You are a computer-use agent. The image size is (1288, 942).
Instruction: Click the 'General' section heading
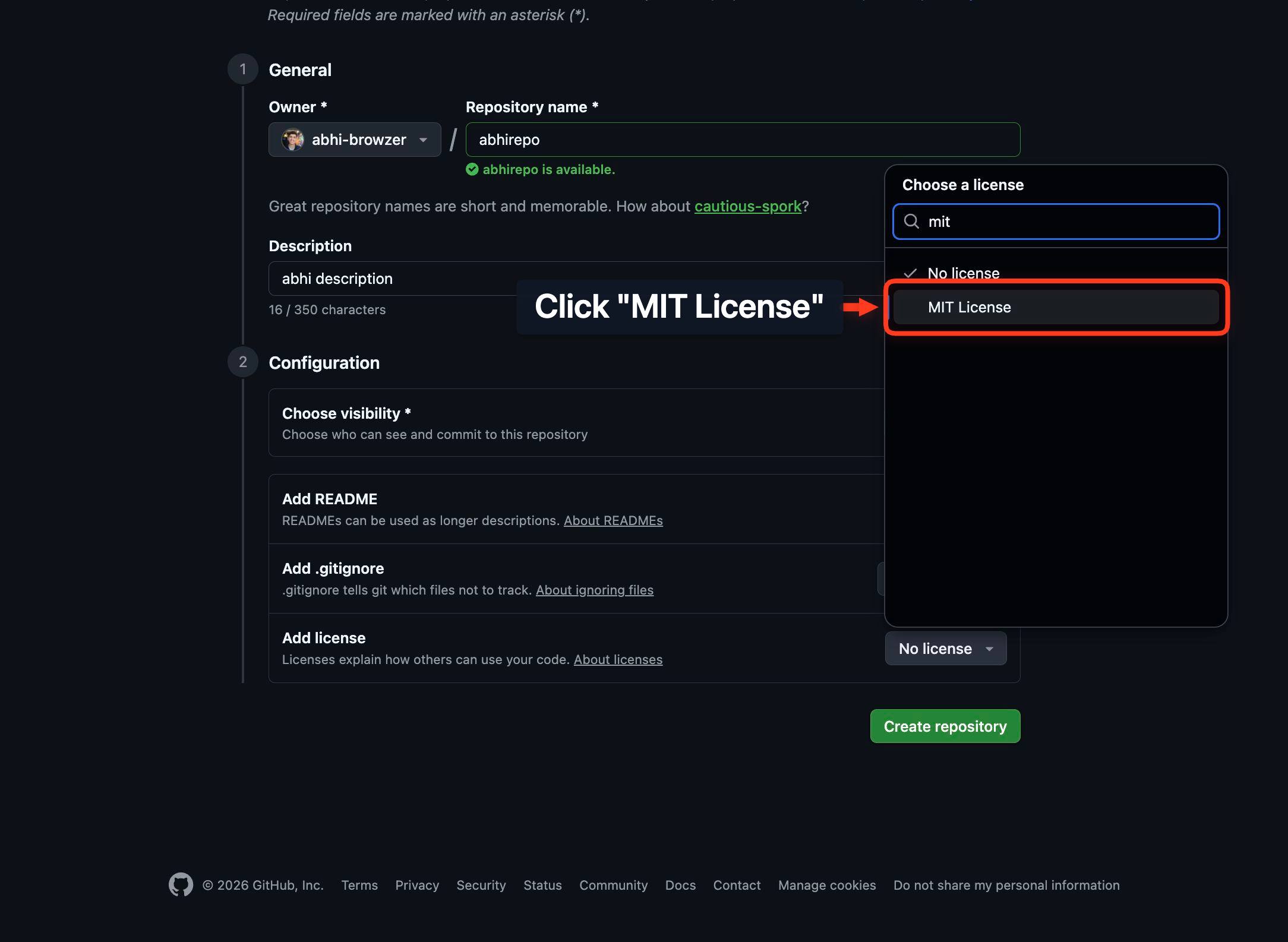300,70
